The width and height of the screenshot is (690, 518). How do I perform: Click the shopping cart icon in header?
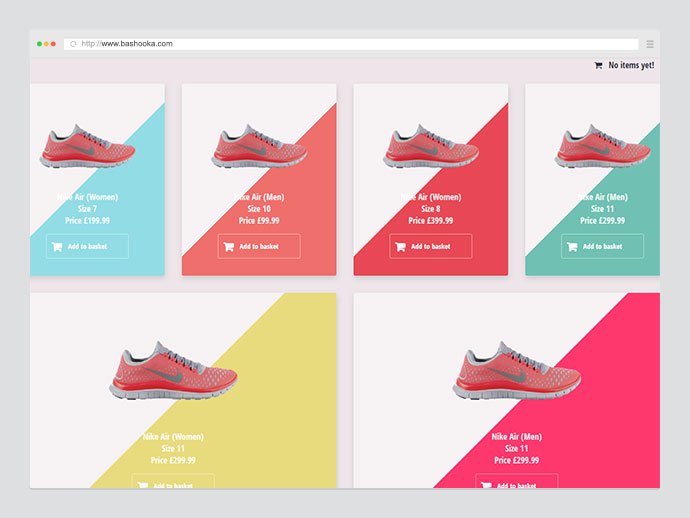coord(598,66)
